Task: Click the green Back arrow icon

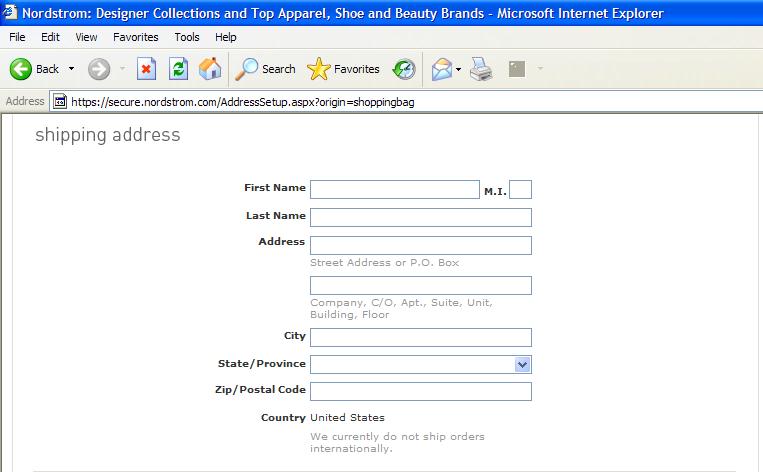Action: [x=21, y=69]
